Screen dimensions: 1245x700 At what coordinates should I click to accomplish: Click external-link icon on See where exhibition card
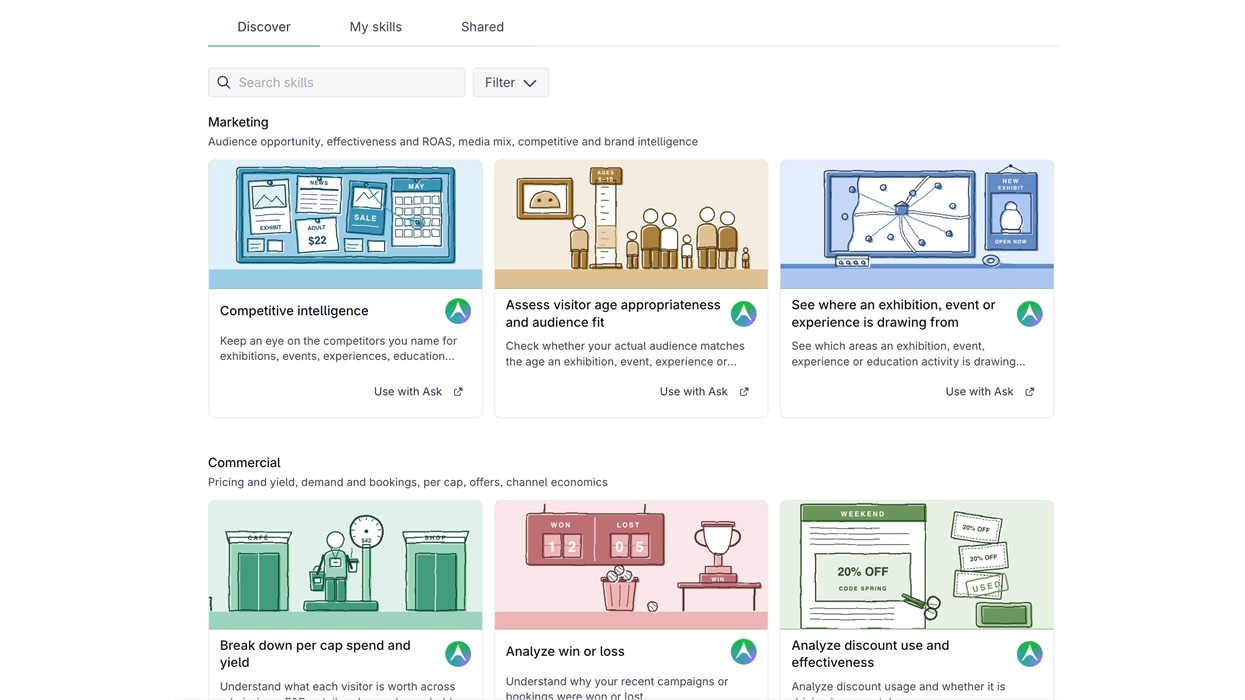click(1030, 392)
